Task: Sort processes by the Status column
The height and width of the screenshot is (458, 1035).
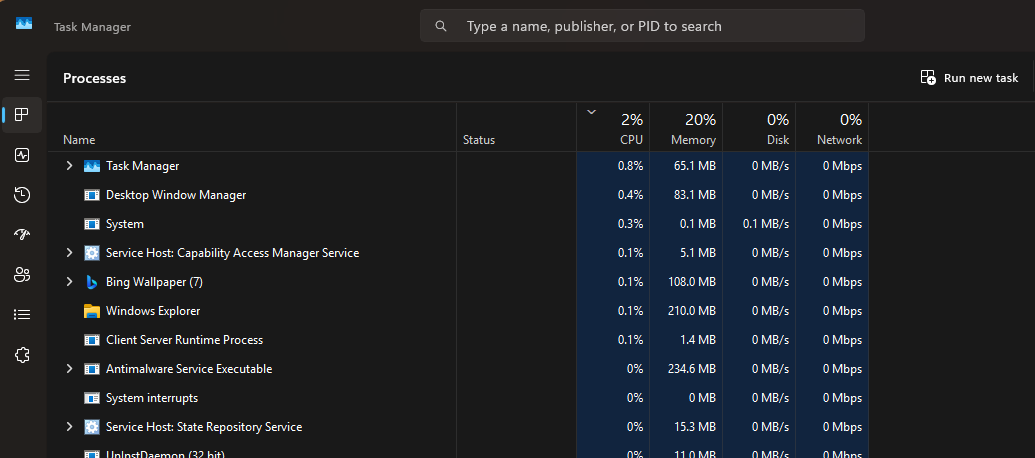Action: click(516, 127)
